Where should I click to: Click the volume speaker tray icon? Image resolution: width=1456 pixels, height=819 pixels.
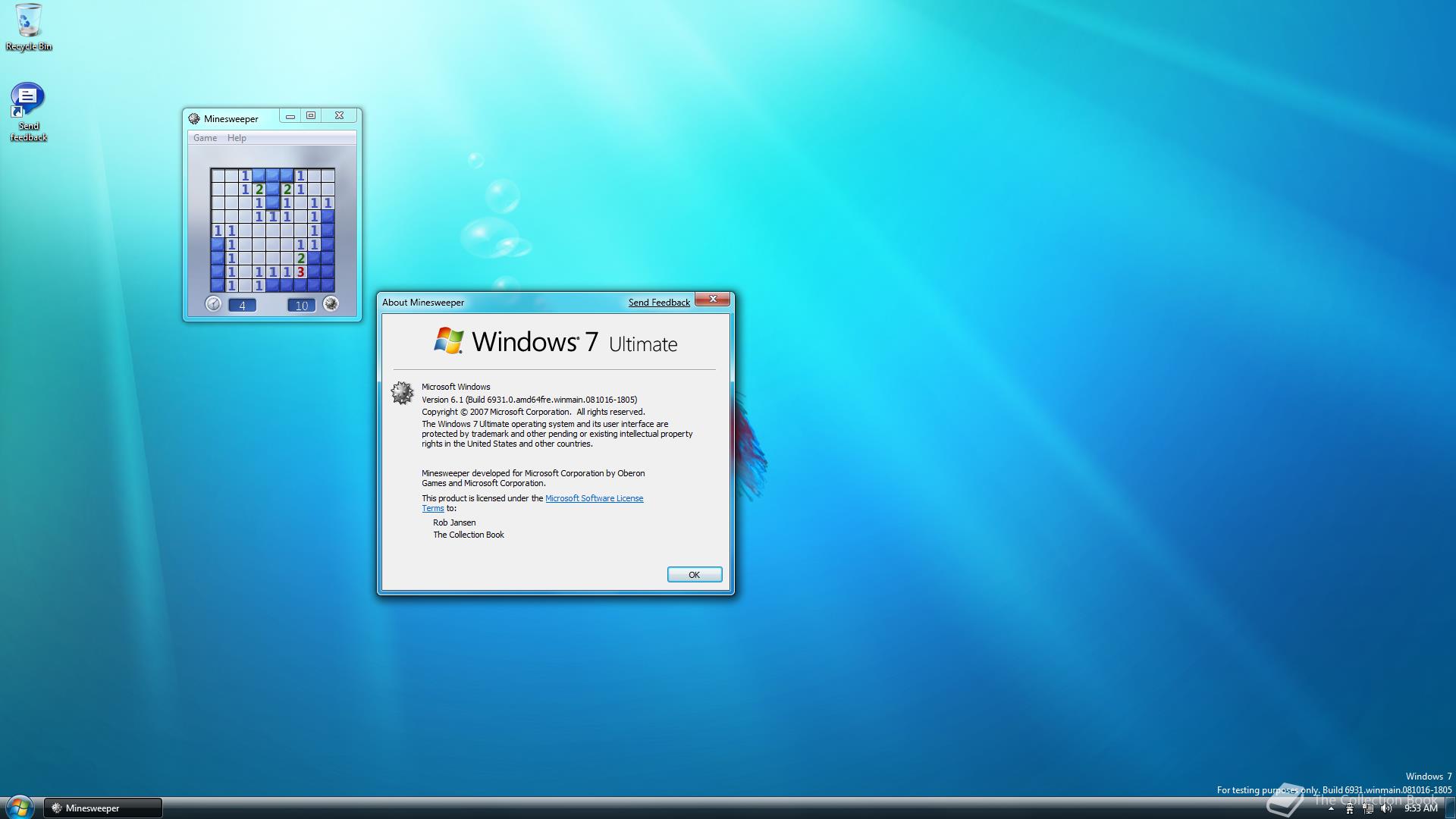click(1386, 809)
